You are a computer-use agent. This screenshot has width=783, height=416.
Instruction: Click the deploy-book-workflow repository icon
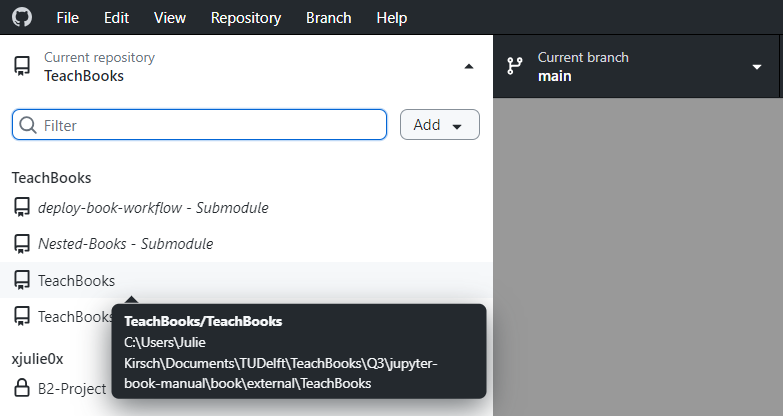(21, 208)
